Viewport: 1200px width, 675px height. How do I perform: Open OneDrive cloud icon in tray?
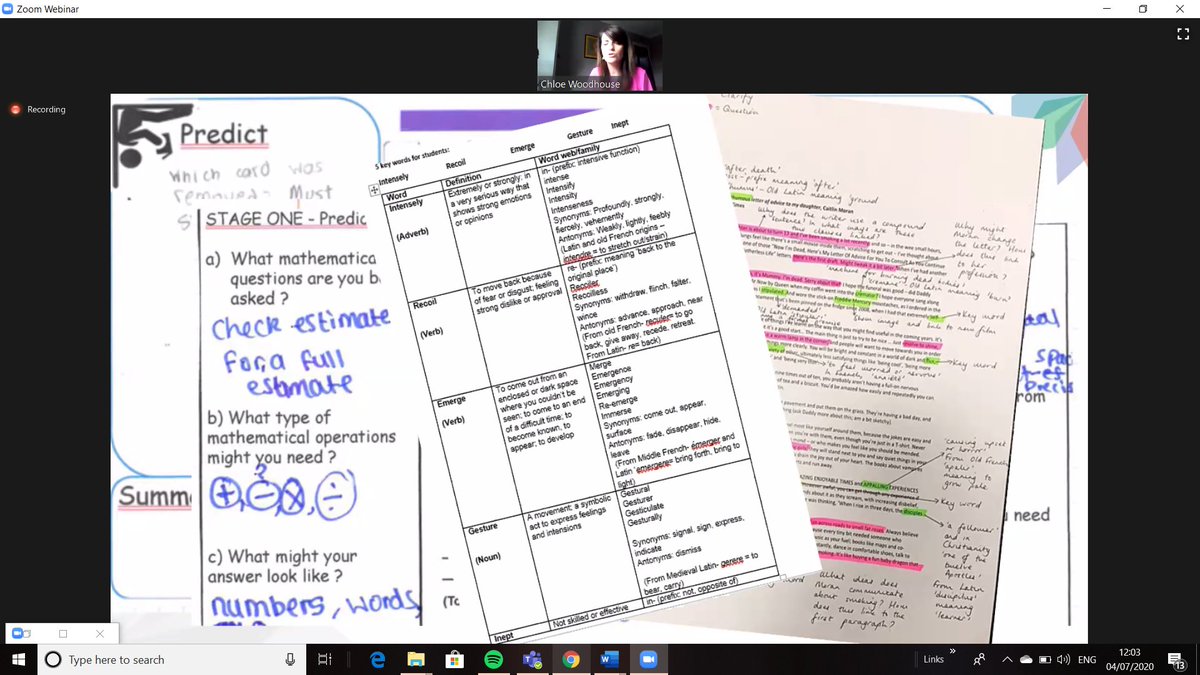[1027, 660]
